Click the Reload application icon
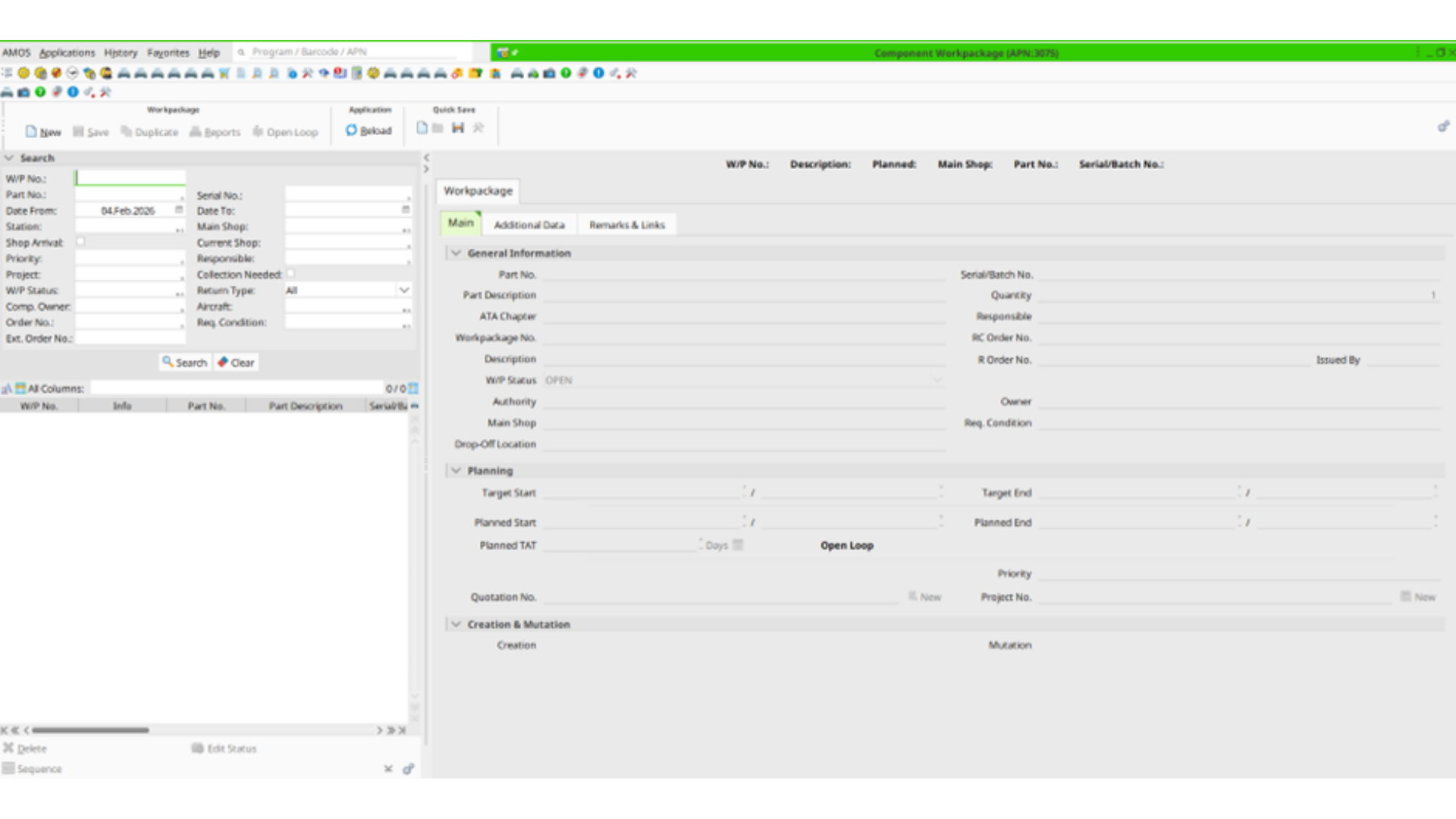 pos(352,130)
